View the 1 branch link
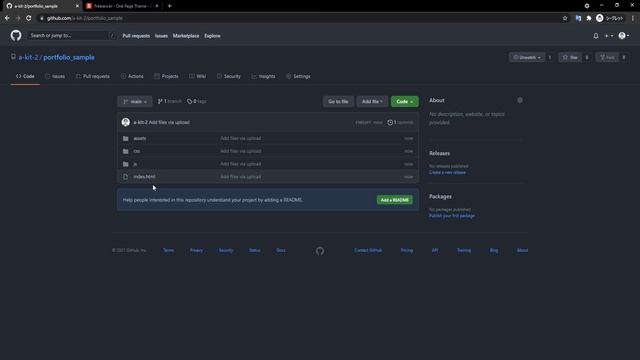 (x=169, y=101)
